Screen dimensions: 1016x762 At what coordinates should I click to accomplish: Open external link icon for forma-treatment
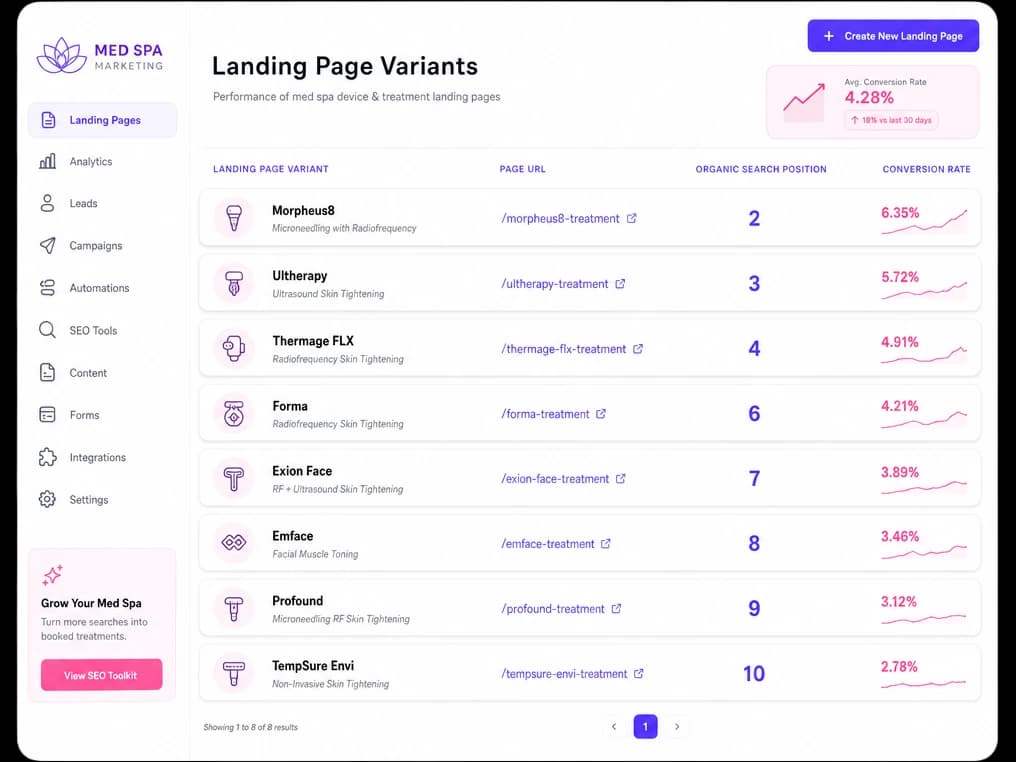point(601,413)
